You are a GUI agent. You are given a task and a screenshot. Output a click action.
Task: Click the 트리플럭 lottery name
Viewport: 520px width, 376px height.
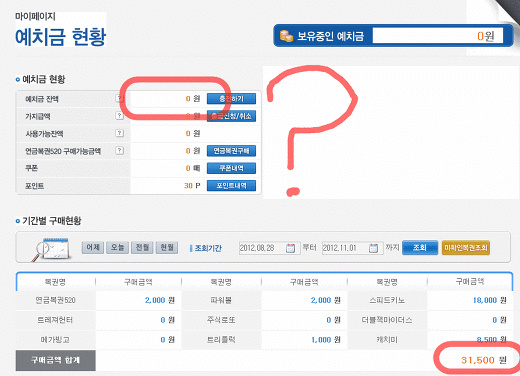click(221, 340)
